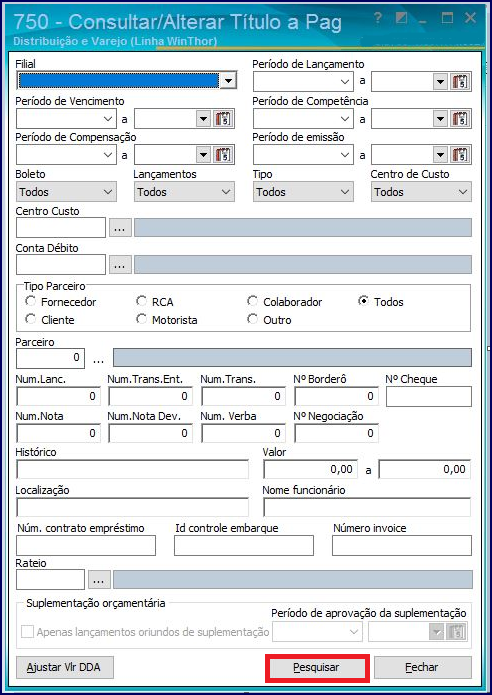Focus the Num.Lanc. field
This screenshot has height=695, width=492.
click(x=58, y=396)
